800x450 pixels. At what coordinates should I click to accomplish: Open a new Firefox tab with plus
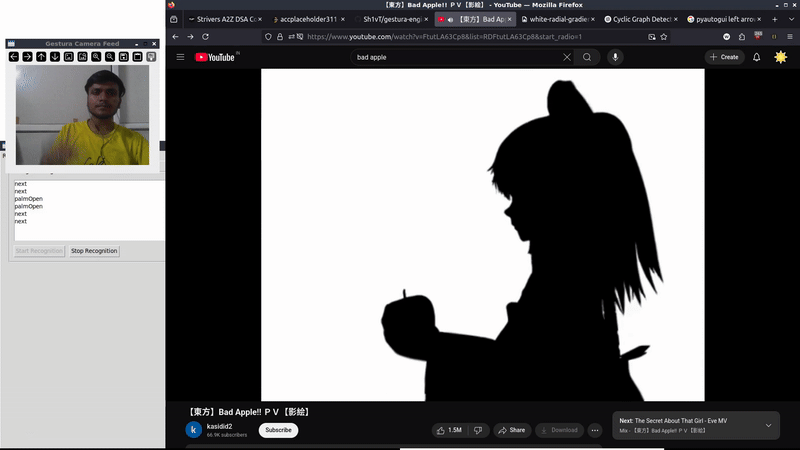(x=774, y=19)
